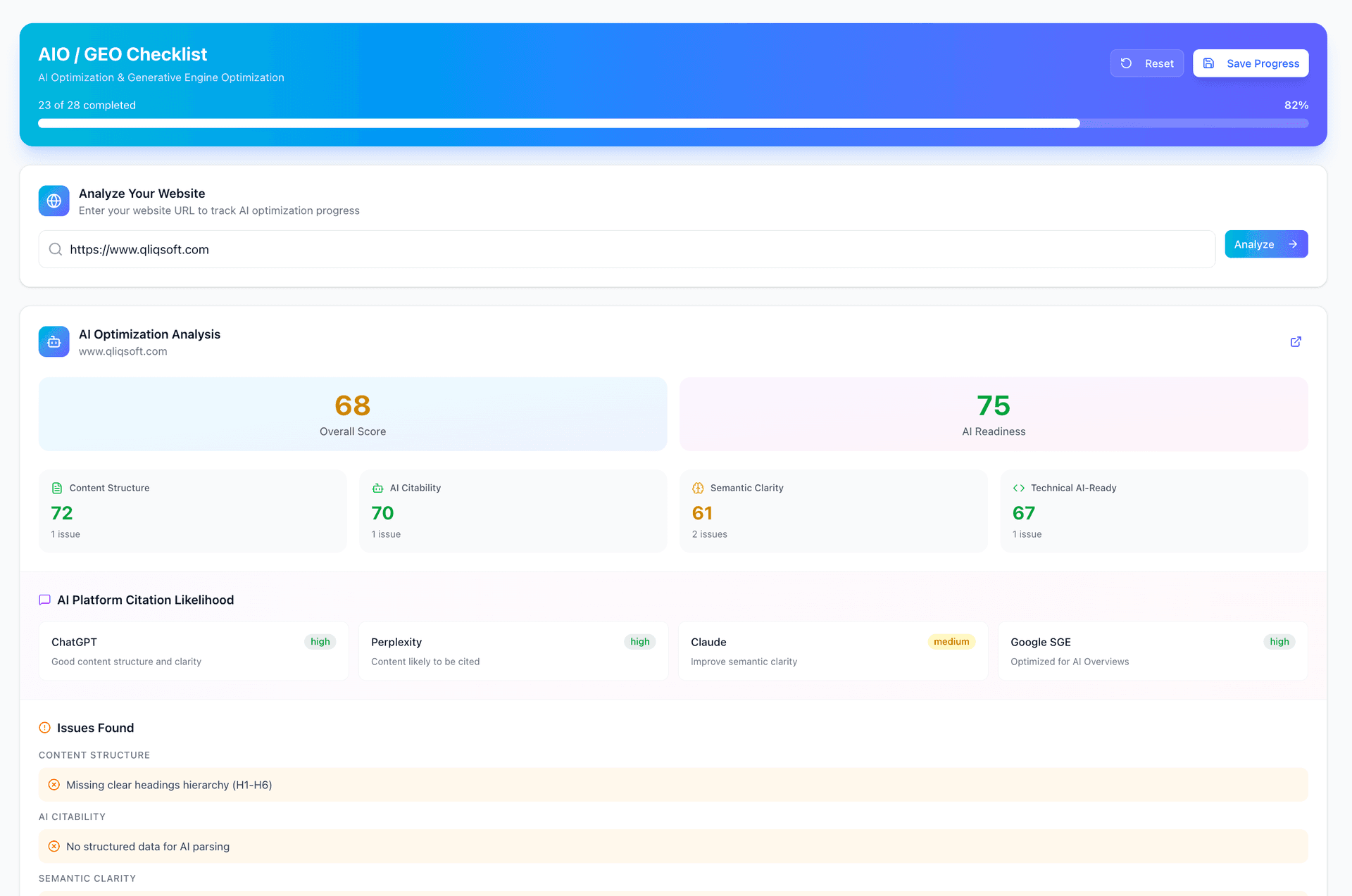This screenshot has height=896, width=1352.
Task: Click the globe icon beside Analyze Your Website
Action: coord(54,201)
